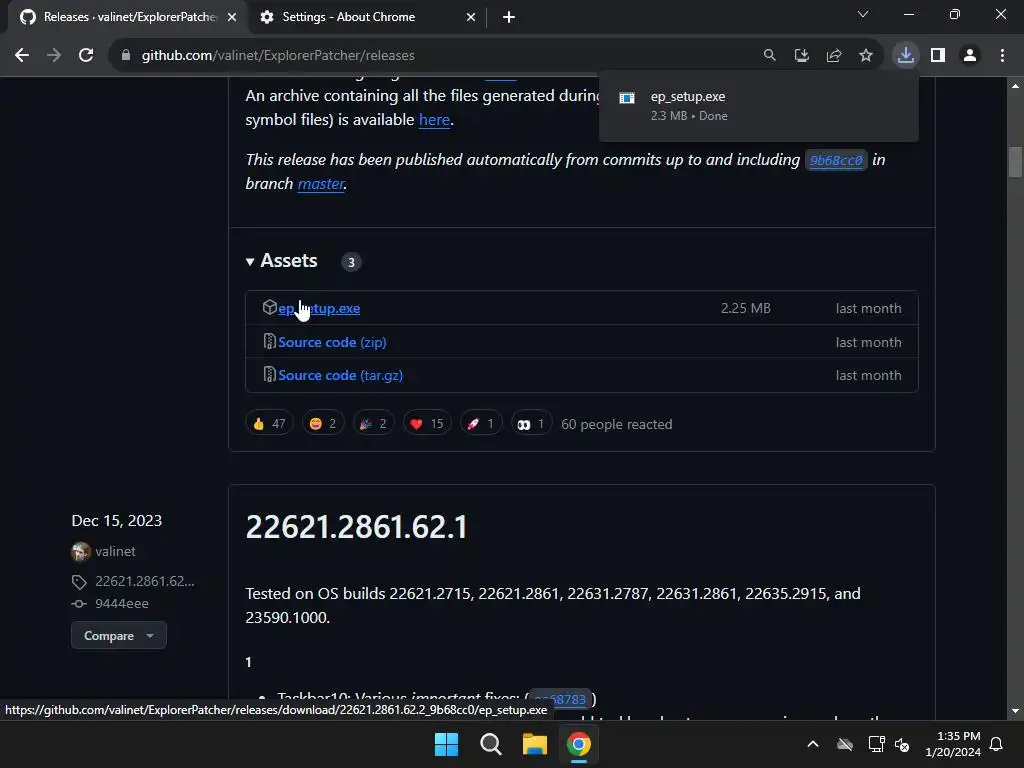Toggle the heart reaction with 15
The height and width of the screenshot is (768, 1024).
coord(426,424)
